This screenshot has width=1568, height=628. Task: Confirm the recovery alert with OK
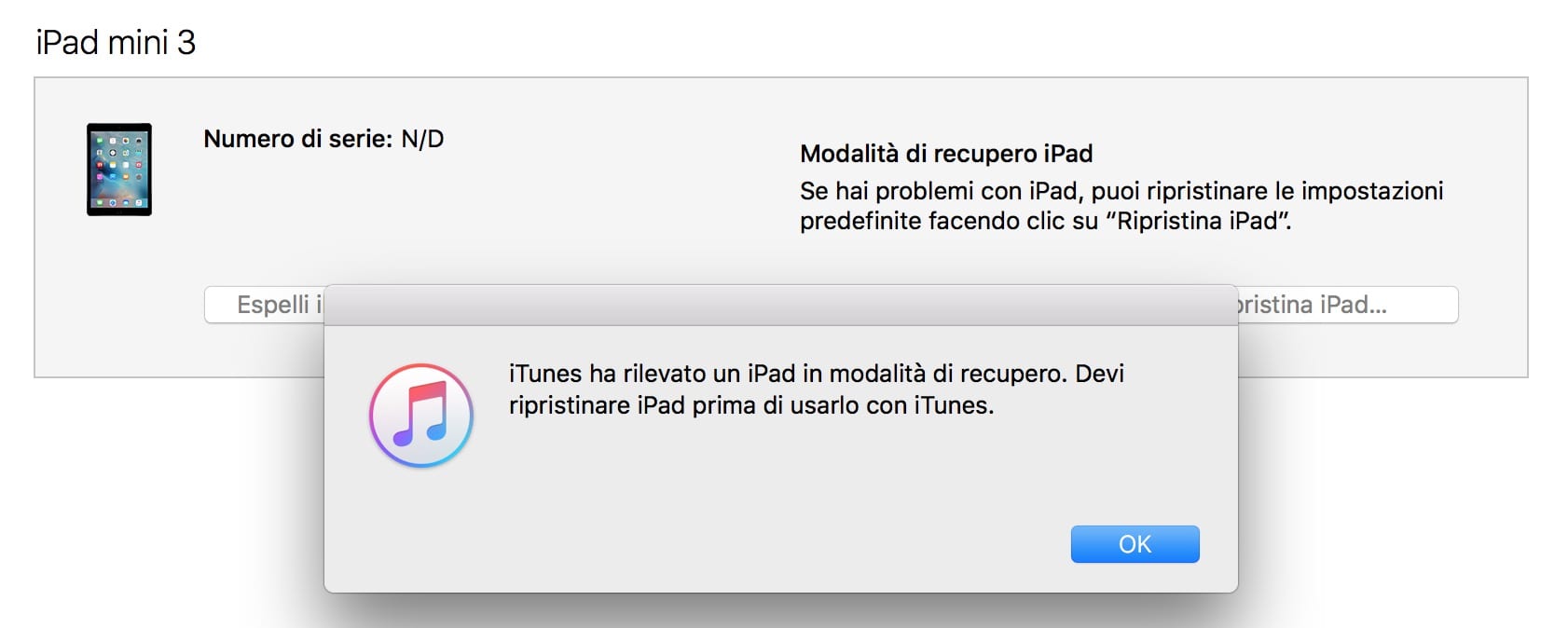pyautogui.click(x=1135, y=544)
